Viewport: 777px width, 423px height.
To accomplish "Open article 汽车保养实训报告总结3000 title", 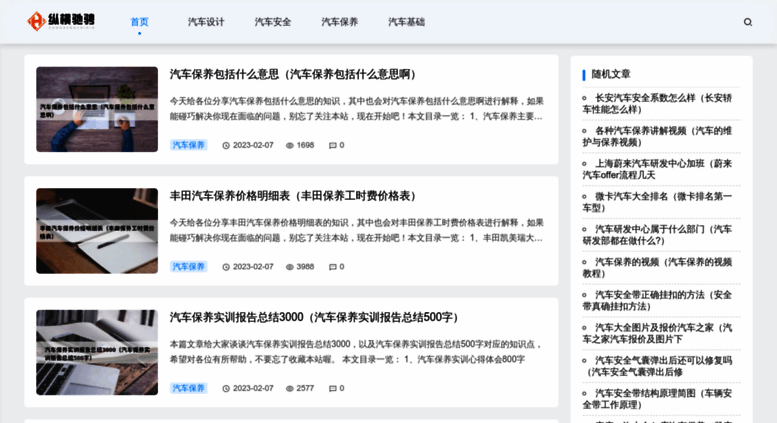I will (x=314, y=317).
